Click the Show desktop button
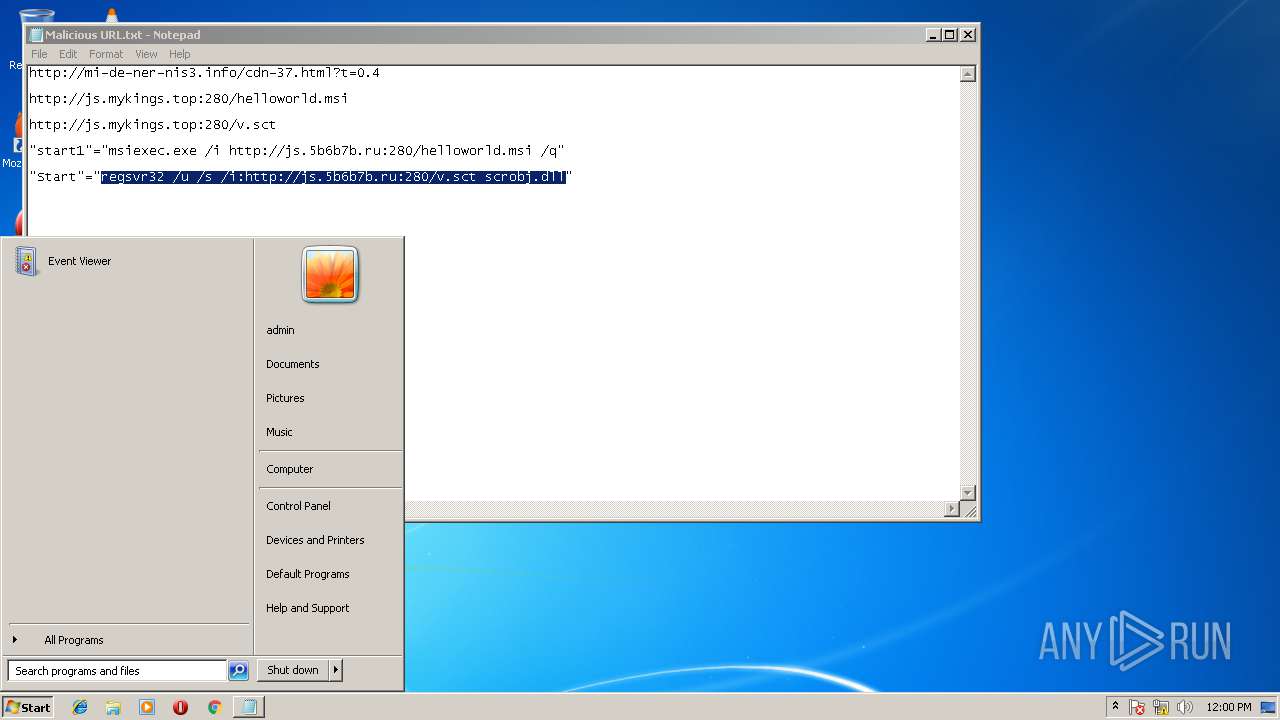This screenshot has width=1280, height=720. [x=1269, y=707]
